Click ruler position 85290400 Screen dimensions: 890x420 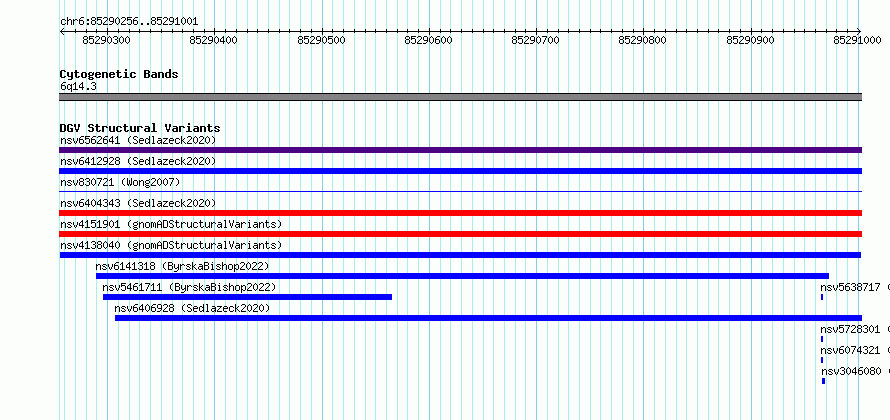(x=213, y=40)
